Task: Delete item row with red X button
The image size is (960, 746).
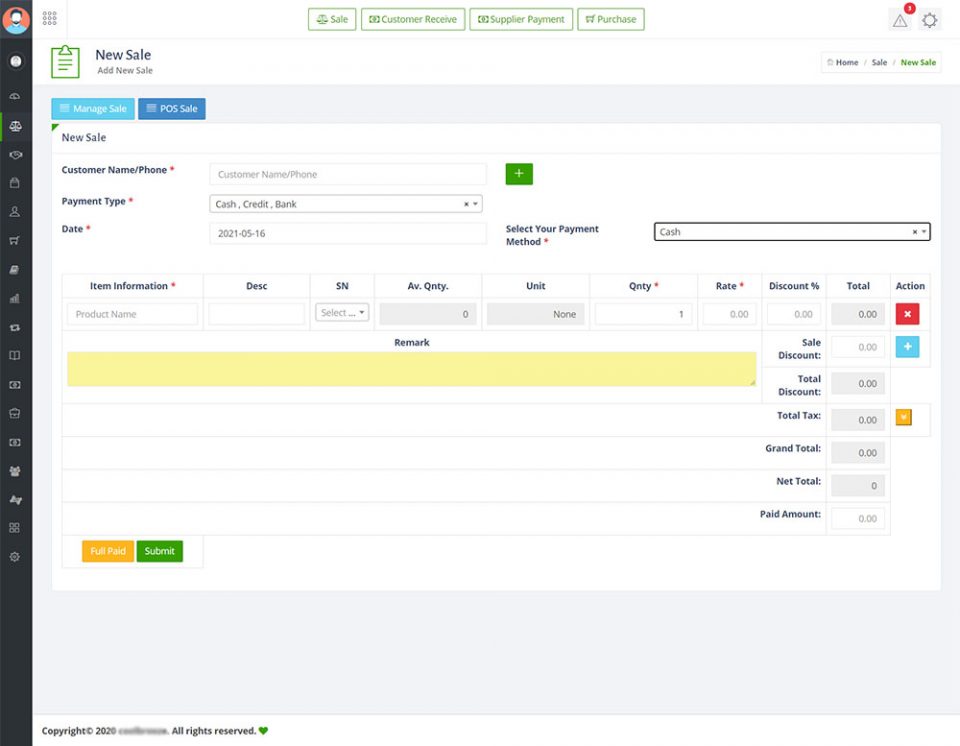Action: coord(907,314)
